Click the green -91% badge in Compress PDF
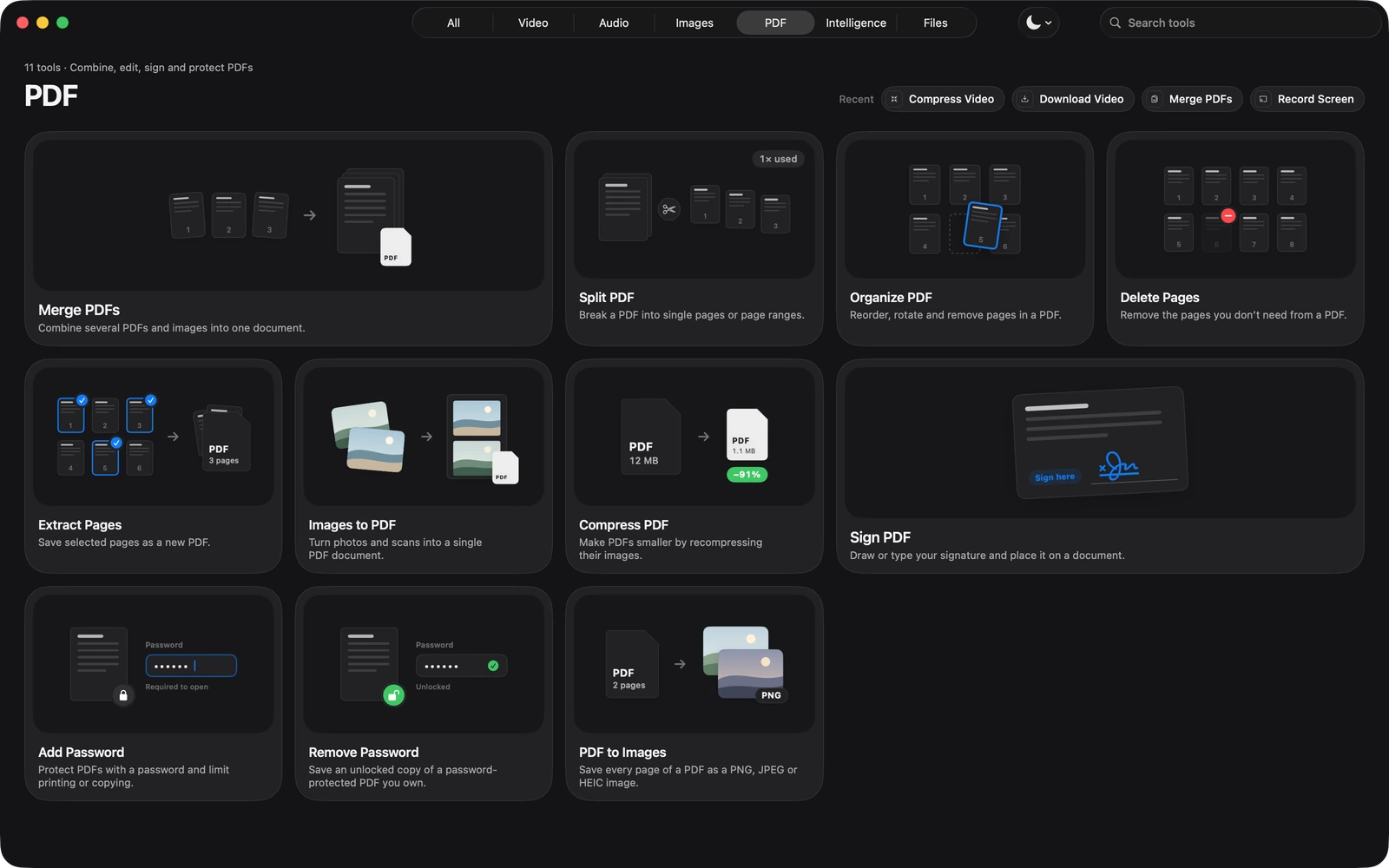Screen dimensions: 1389x868 tap(747, 475)
